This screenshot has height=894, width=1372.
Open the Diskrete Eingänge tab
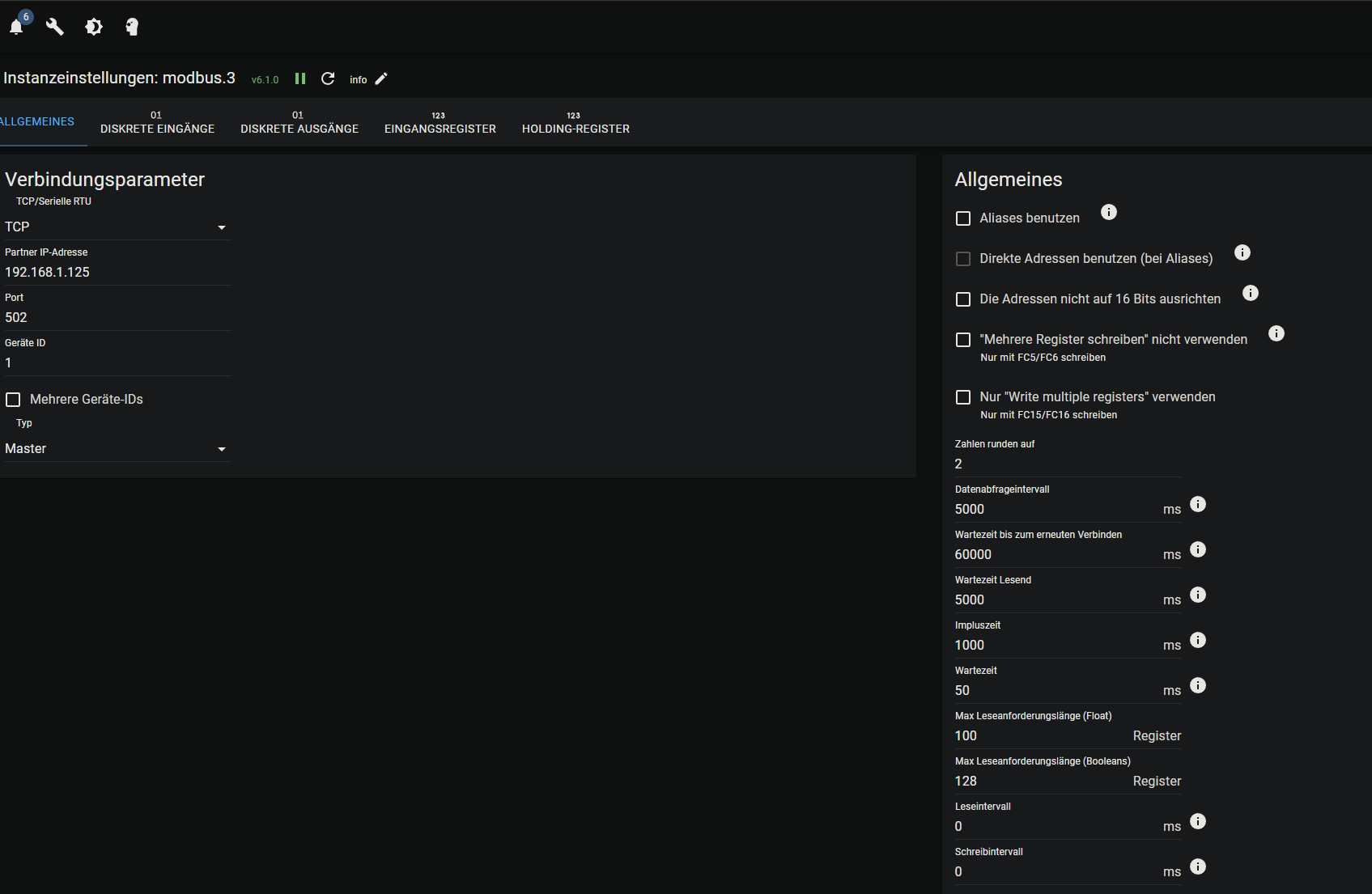click(x=157, y=122)
